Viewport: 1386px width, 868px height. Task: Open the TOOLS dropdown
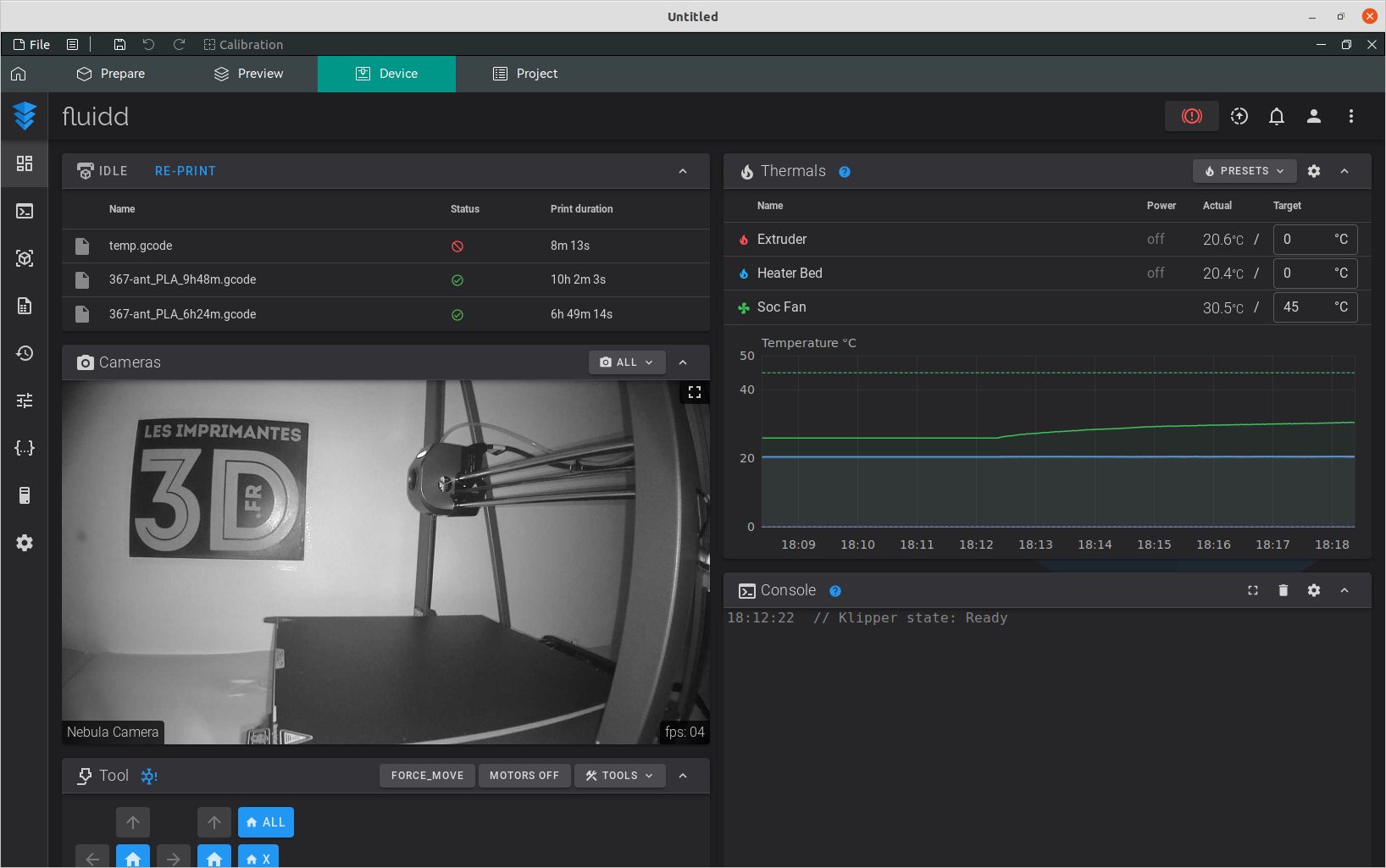coord(619,776)
